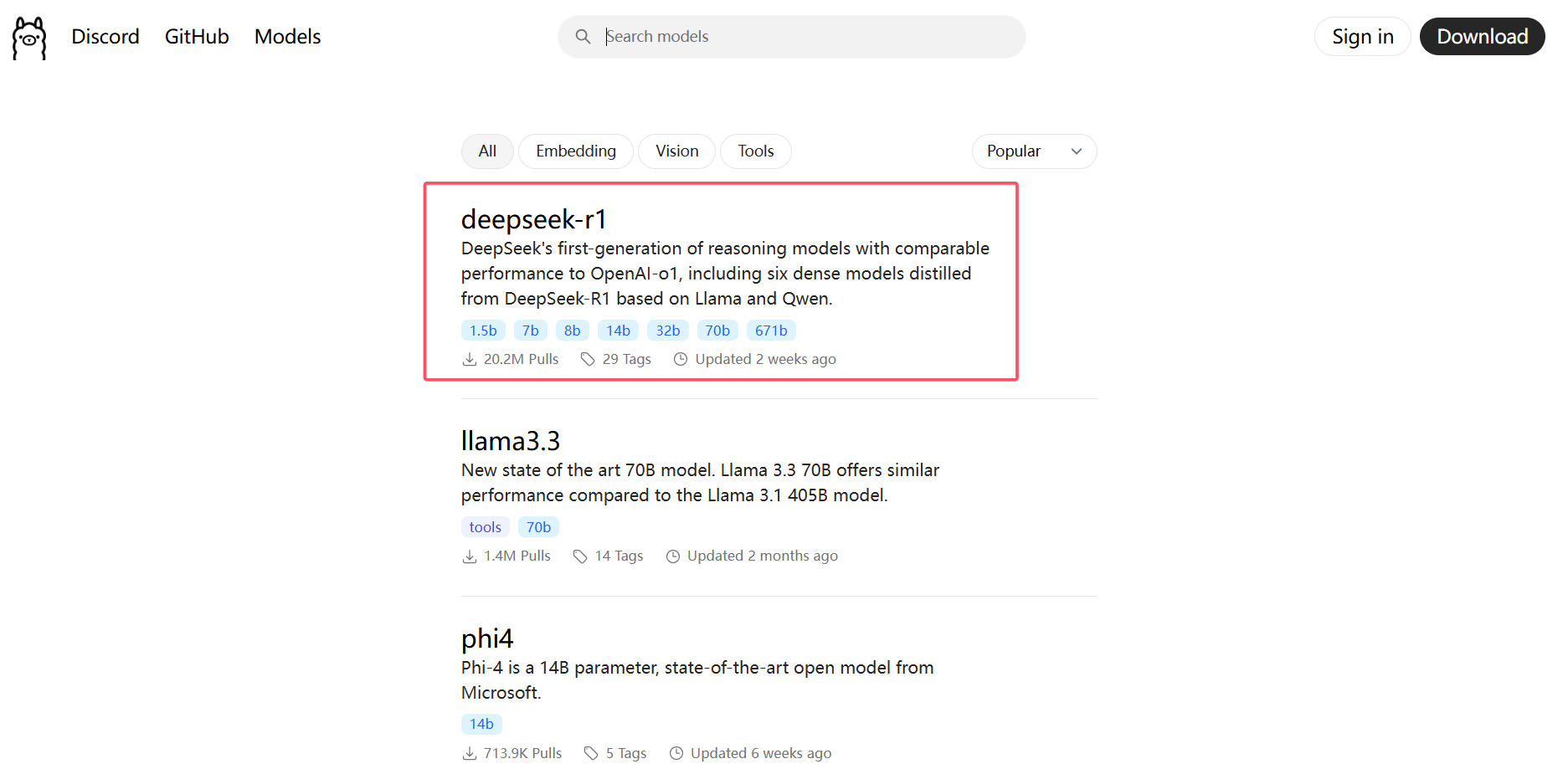Click the llama3.3 pulls download icon
Image resolution: width=1568 pixels, height=769 pixels.
(x=470, y=556)
